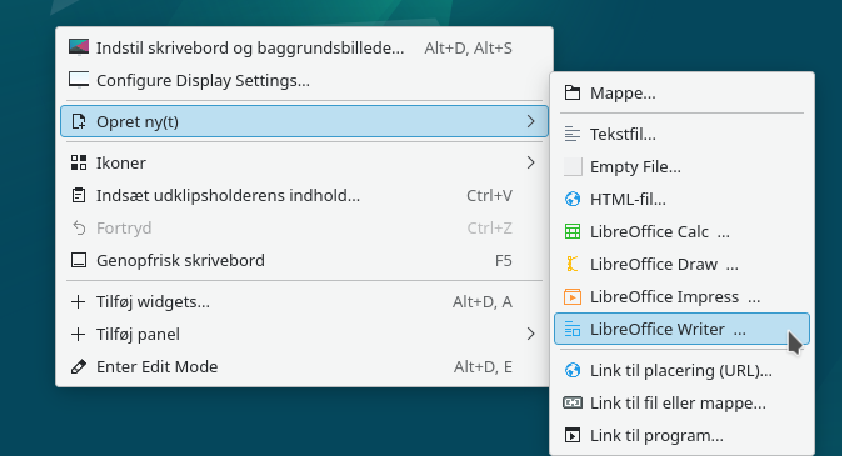The height and width of the screenshot is (456, 842).
Task: Click the blank file icon beside Empty File
Action: 573,167
